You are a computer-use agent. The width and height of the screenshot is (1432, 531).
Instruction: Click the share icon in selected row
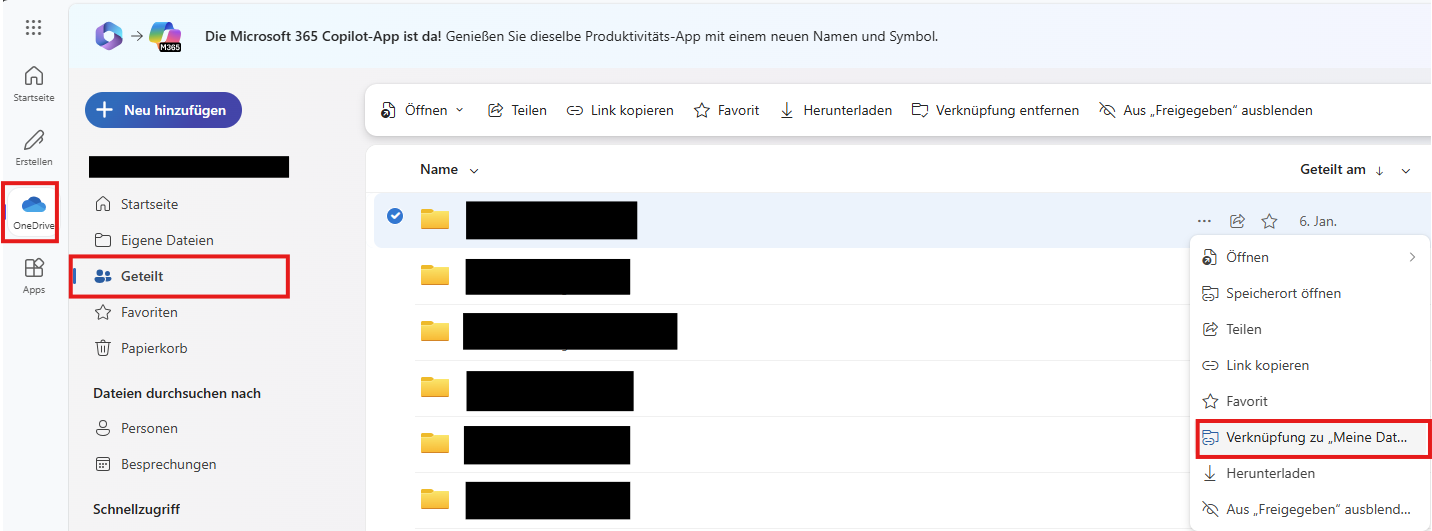pos(1237,221)
